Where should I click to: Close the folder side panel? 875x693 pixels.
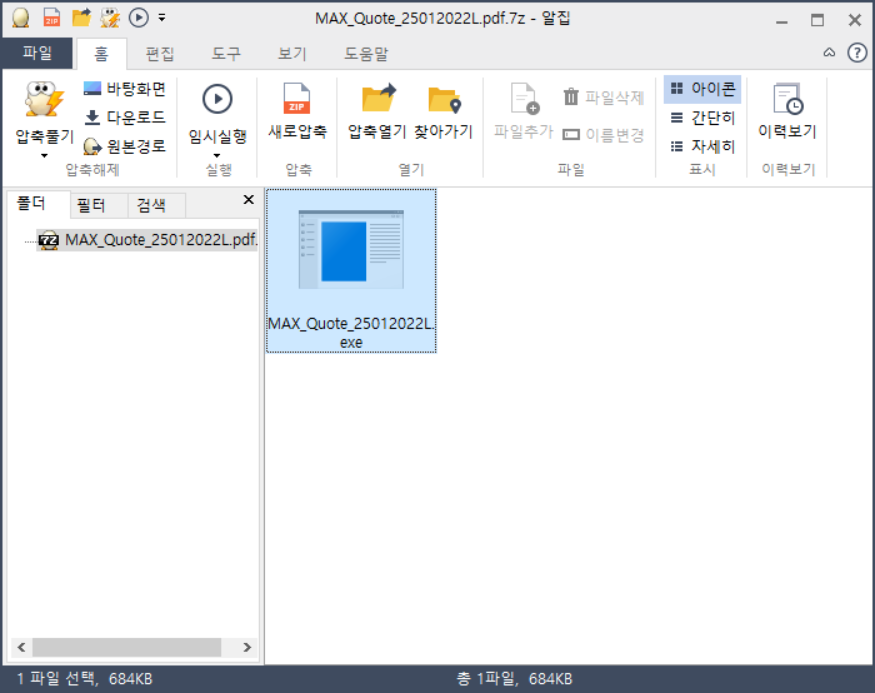pyautogui.click(x=248, y=200)
